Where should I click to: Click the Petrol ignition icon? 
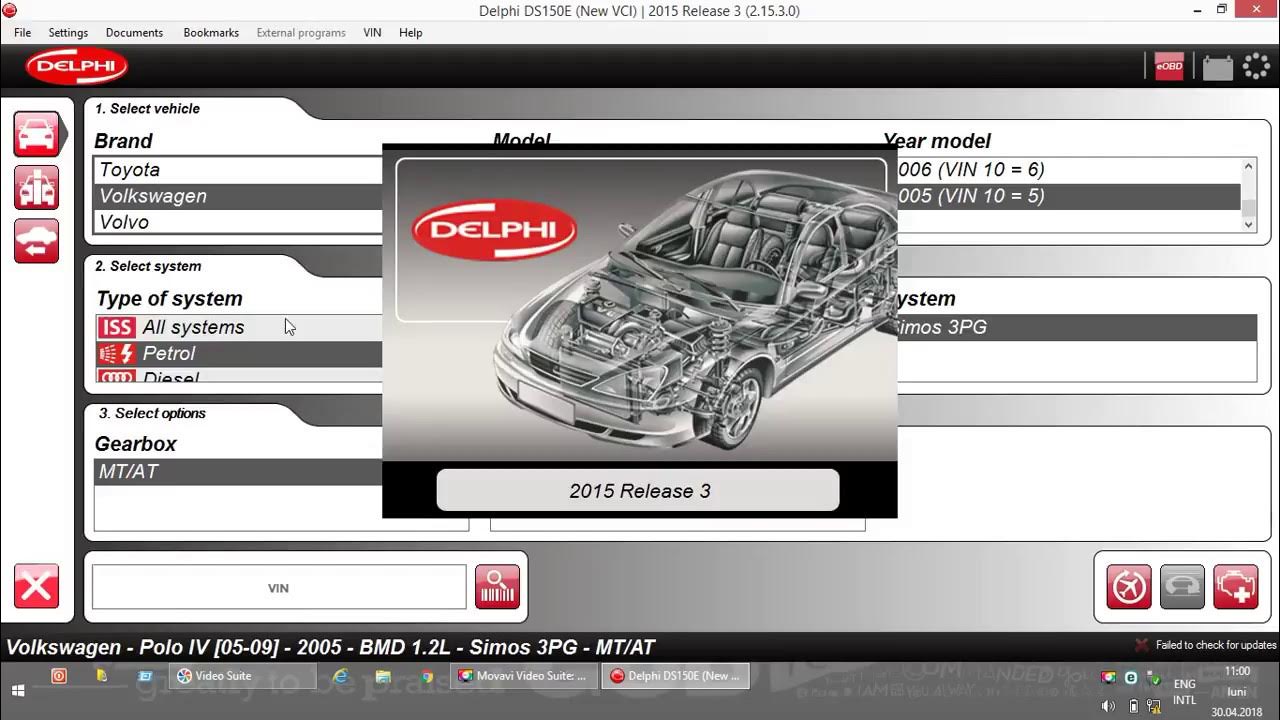[x=116, y=353]
